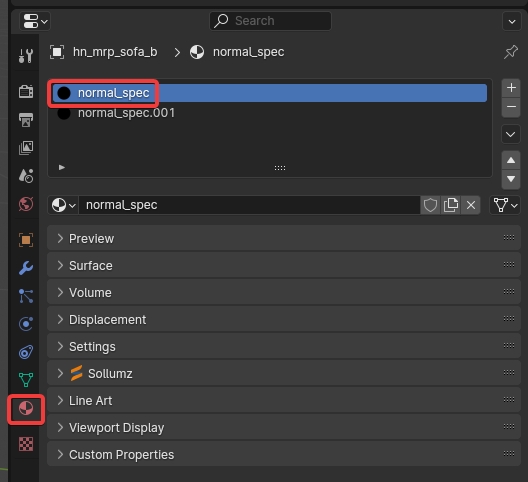Viewport: 528px width, 482px height.
Task: Open the Output properties tab
Action: coord(26,120)
